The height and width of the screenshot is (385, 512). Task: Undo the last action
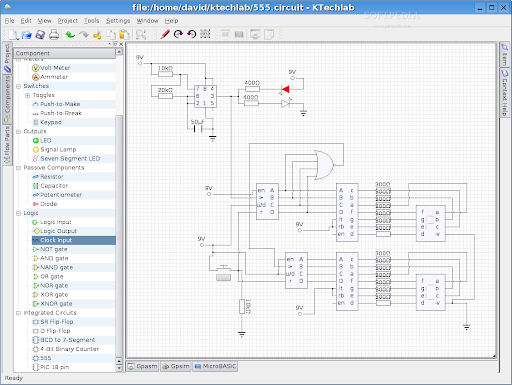coord(70,34)
